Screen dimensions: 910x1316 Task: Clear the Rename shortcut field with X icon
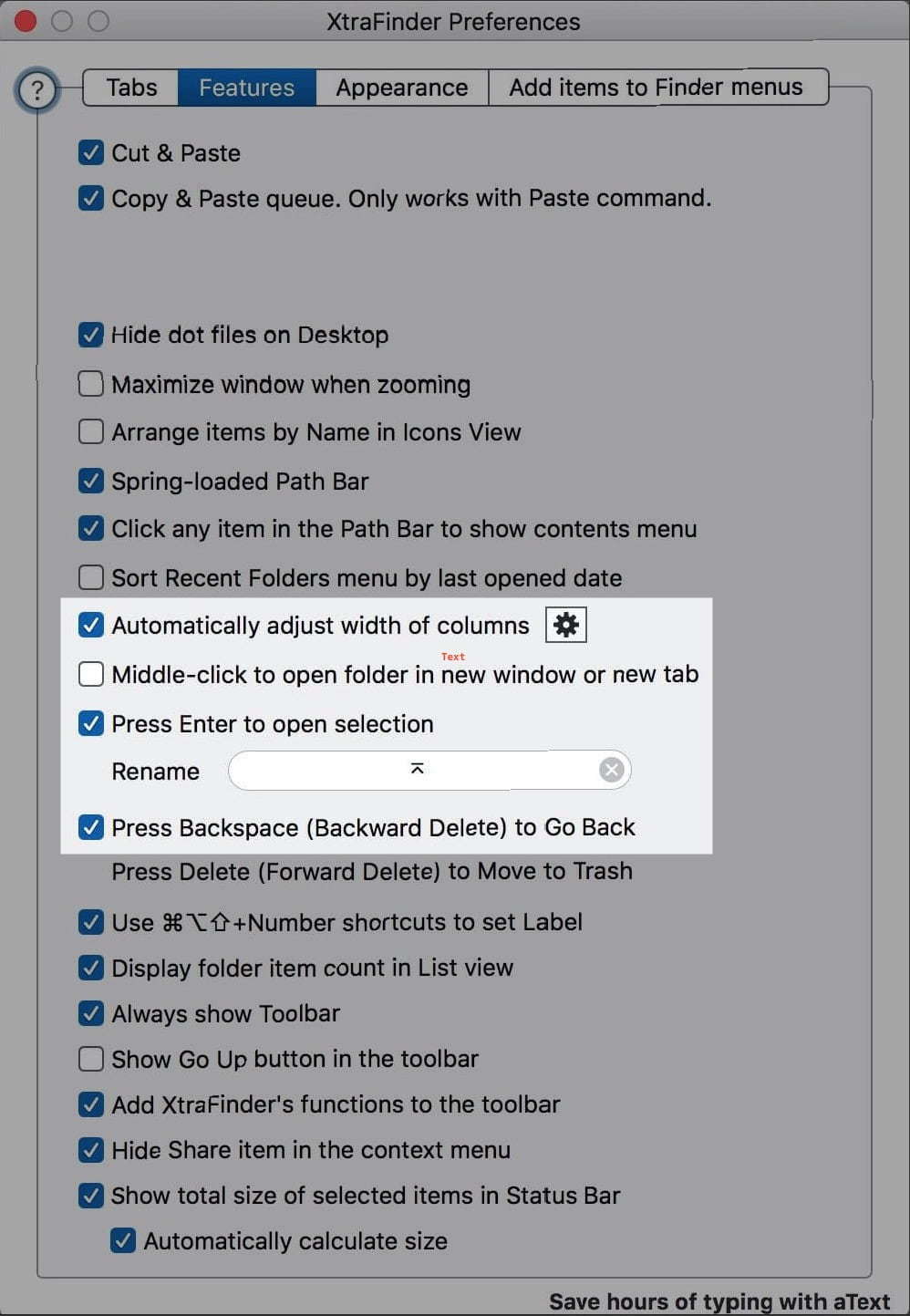611,771
